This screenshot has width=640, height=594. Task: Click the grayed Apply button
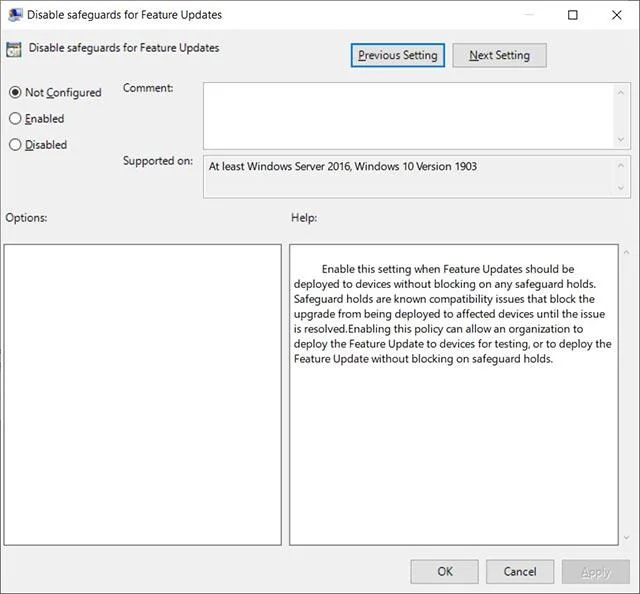596,572
